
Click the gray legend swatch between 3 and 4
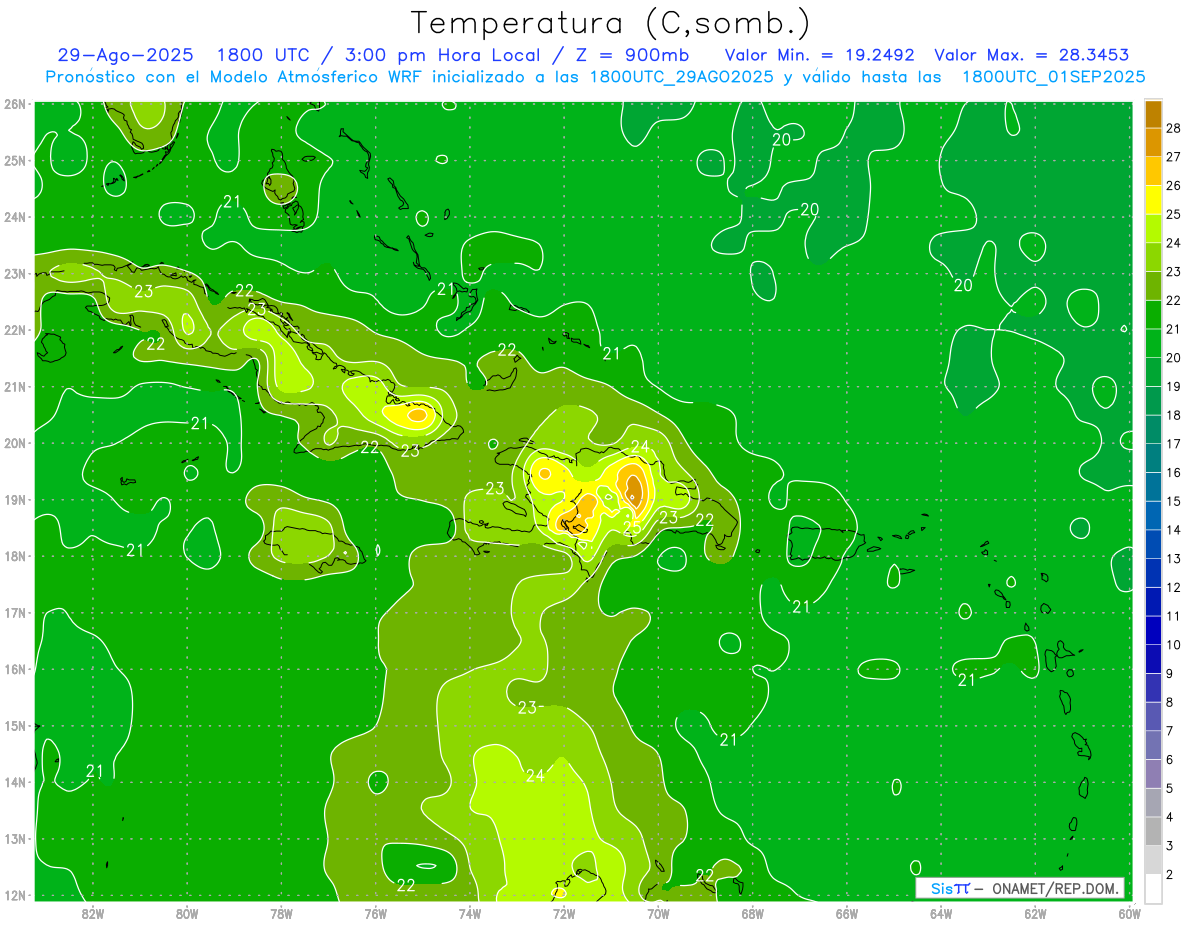click(1153, 831)
